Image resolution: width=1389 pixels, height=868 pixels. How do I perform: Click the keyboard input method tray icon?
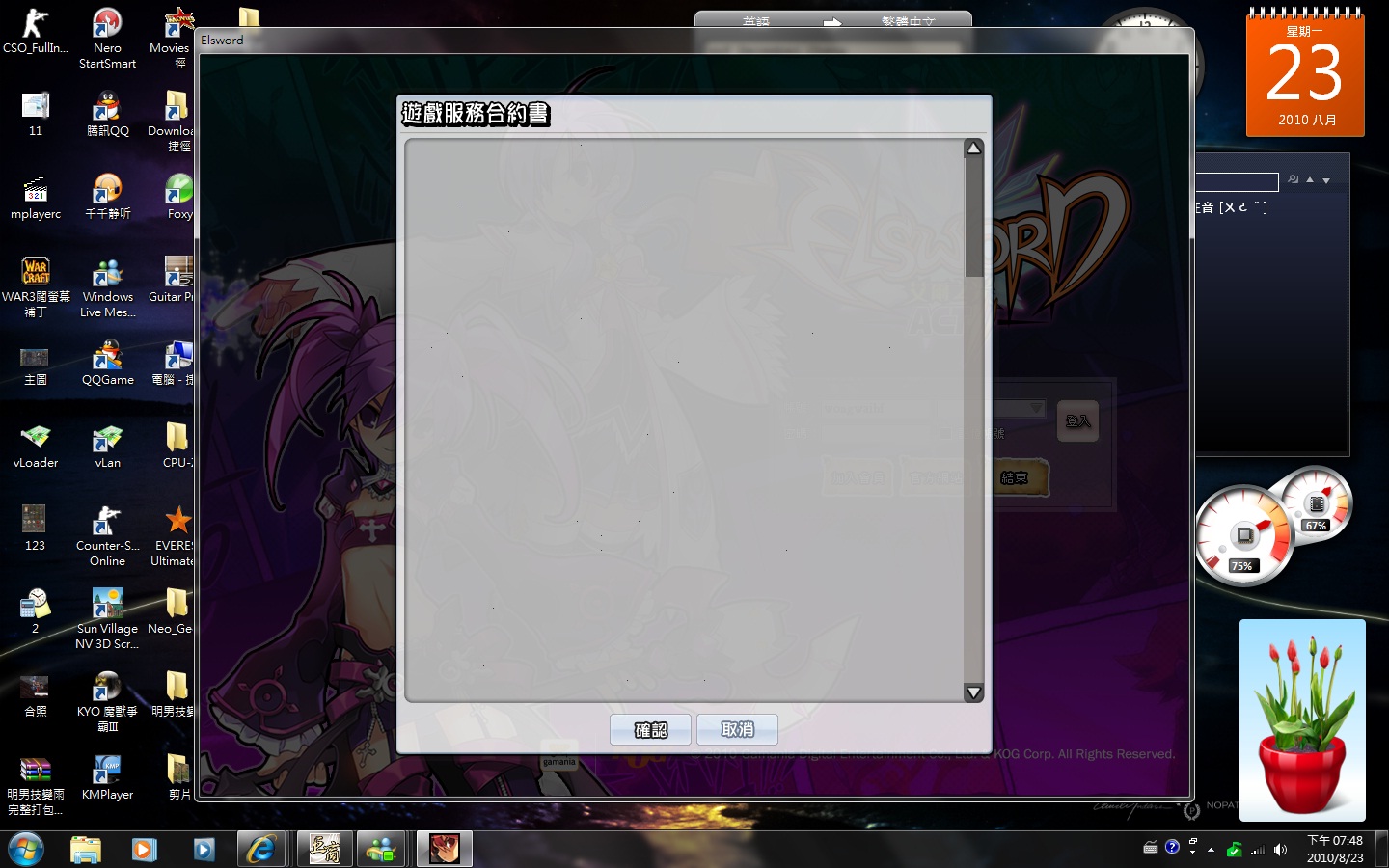[1151, 848]
